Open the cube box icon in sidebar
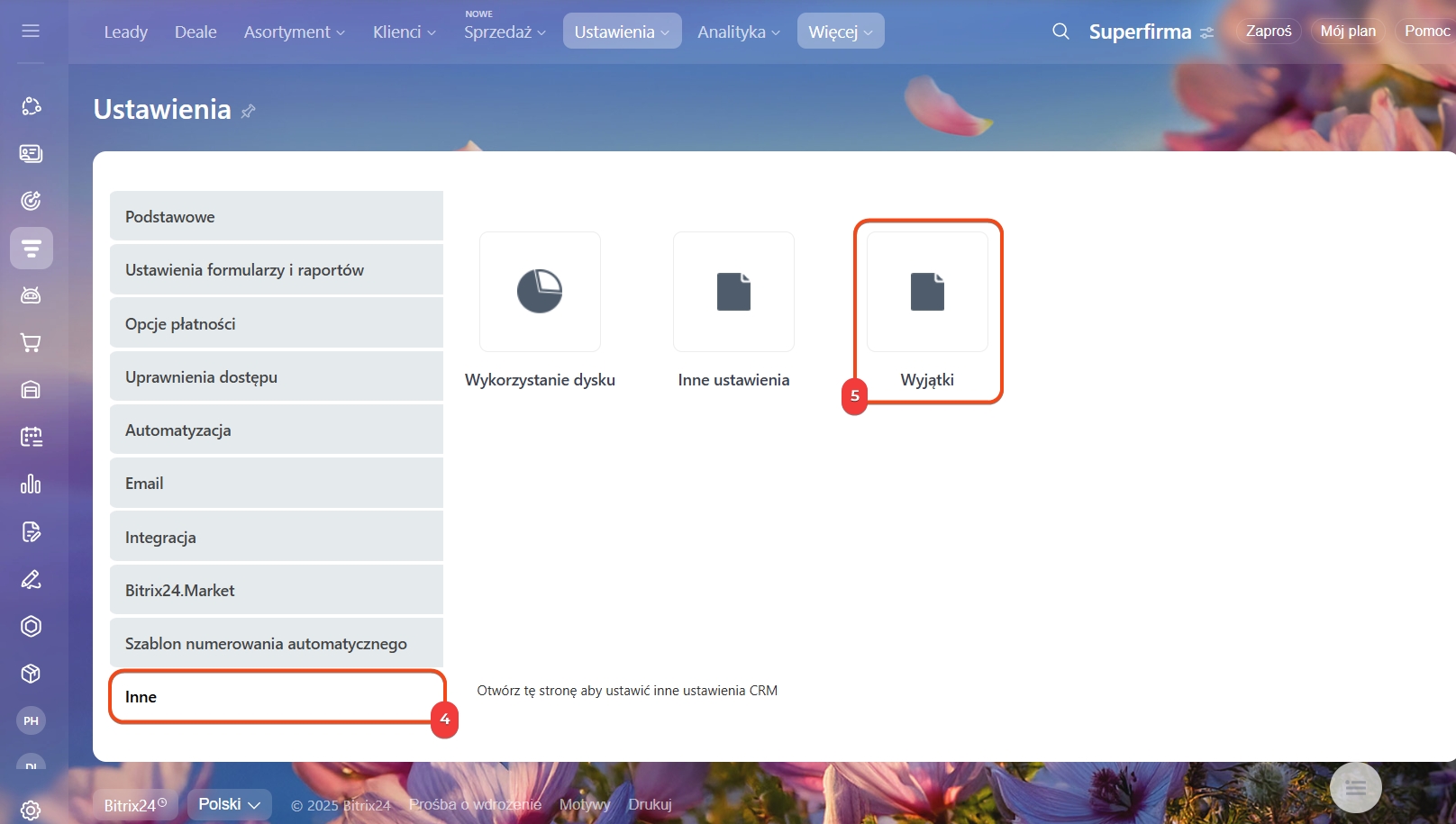 tap(31, 674)
